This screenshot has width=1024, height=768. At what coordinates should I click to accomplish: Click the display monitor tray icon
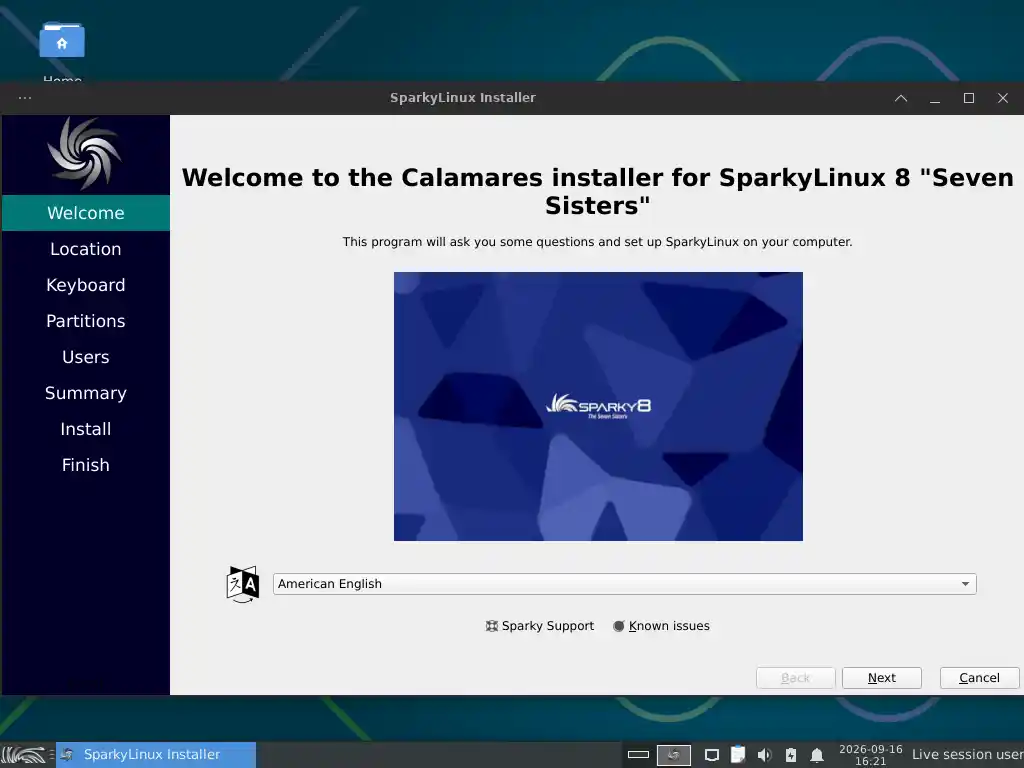click(712, 756)
